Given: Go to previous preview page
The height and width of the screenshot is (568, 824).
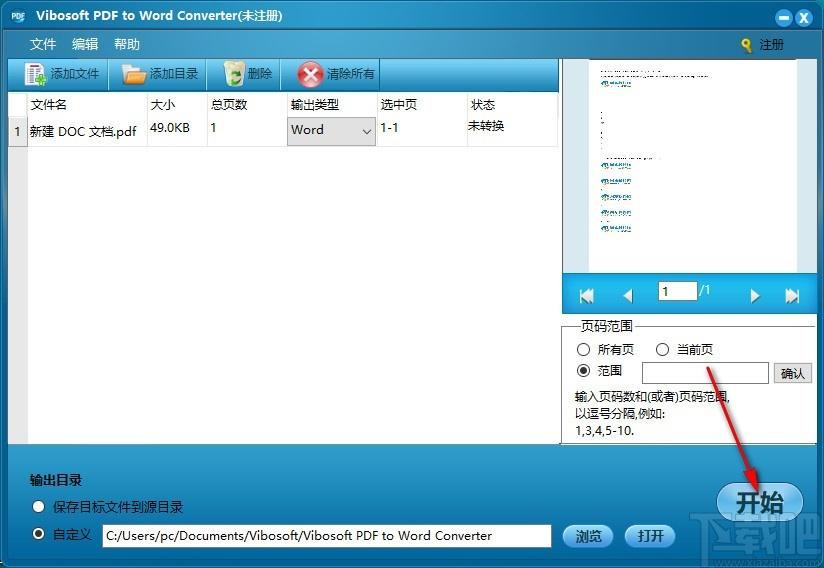Looking at the screenshot, I should coord(627,296).
